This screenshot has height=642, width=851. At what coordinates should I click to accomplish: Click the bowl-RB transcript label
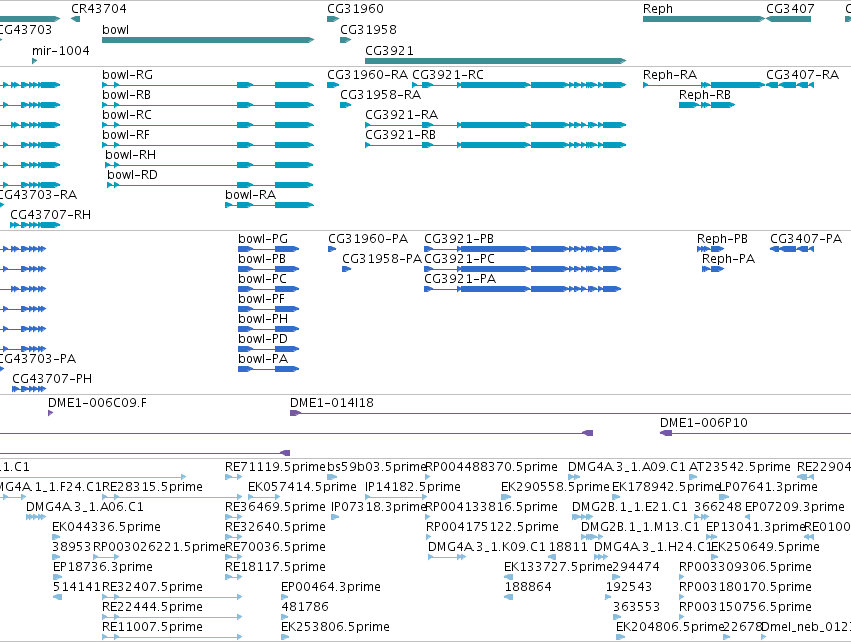[126, 94]
